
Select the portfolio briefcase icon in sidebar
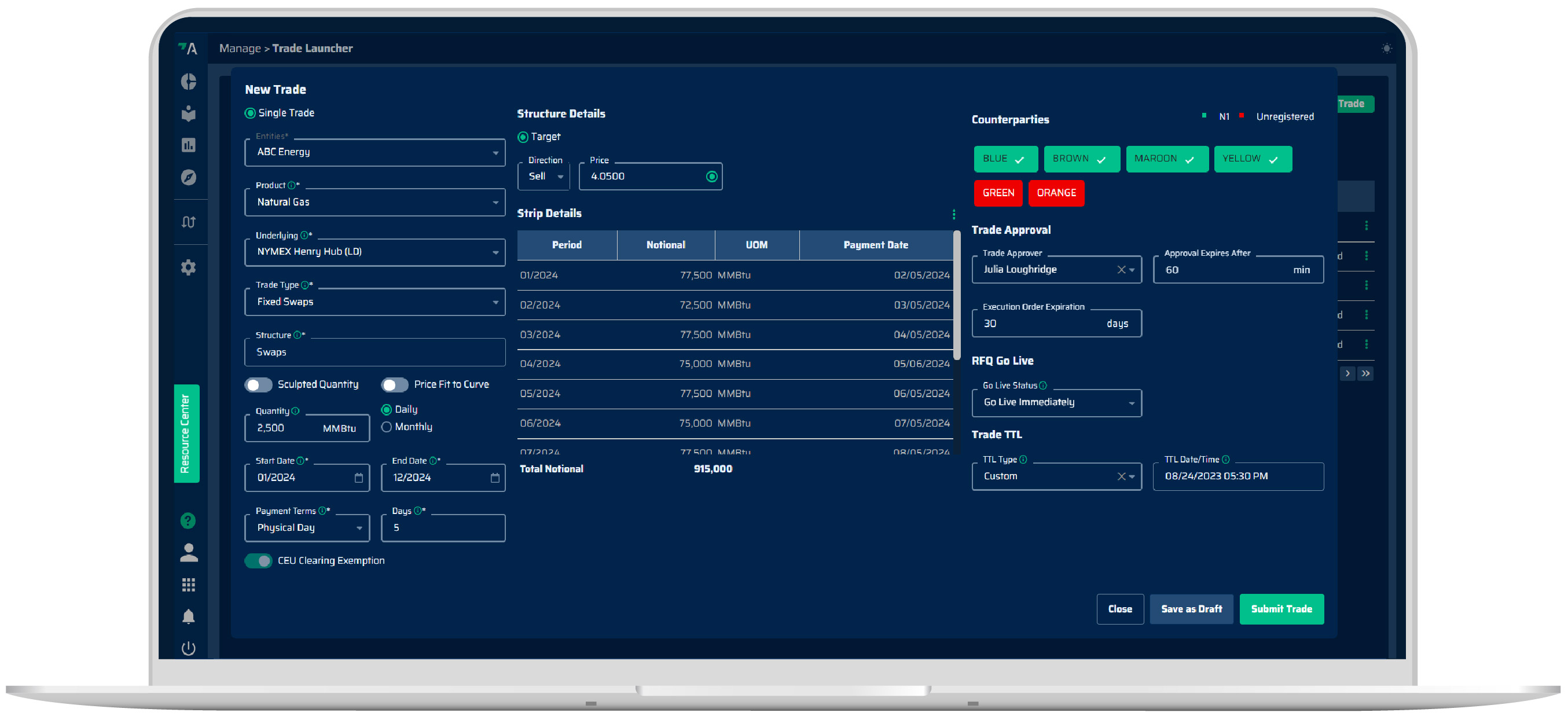pyautogui.click(x=189, y=113)
